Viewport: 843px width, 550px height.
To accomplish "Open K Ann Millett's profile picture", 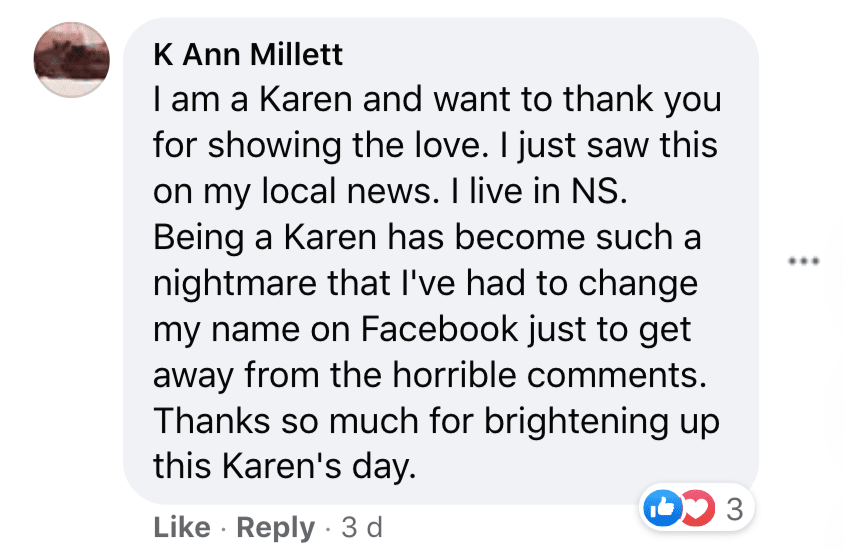I will 72,60.
